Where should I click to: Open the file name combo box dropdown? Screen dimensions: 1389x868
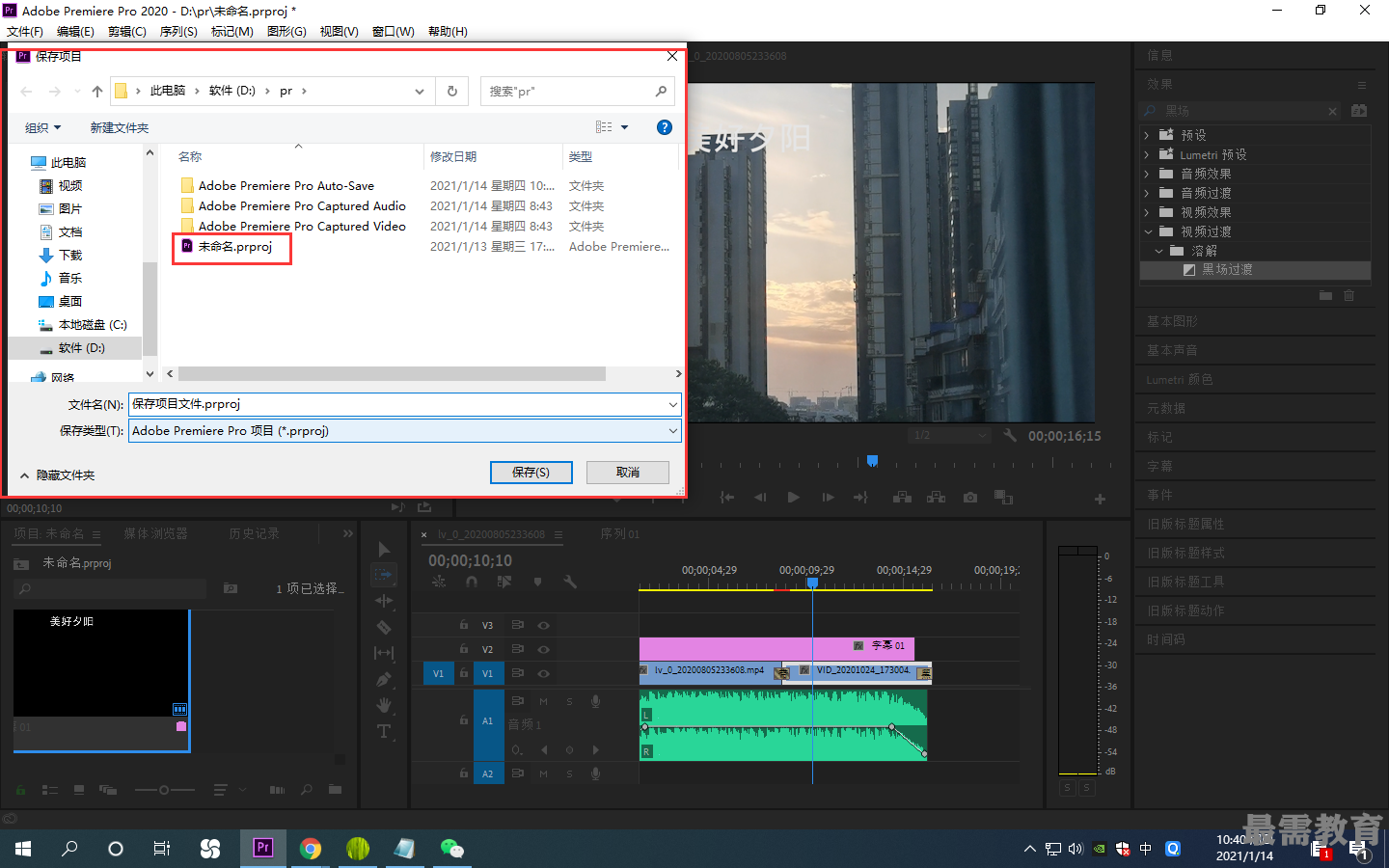(672, 404)
